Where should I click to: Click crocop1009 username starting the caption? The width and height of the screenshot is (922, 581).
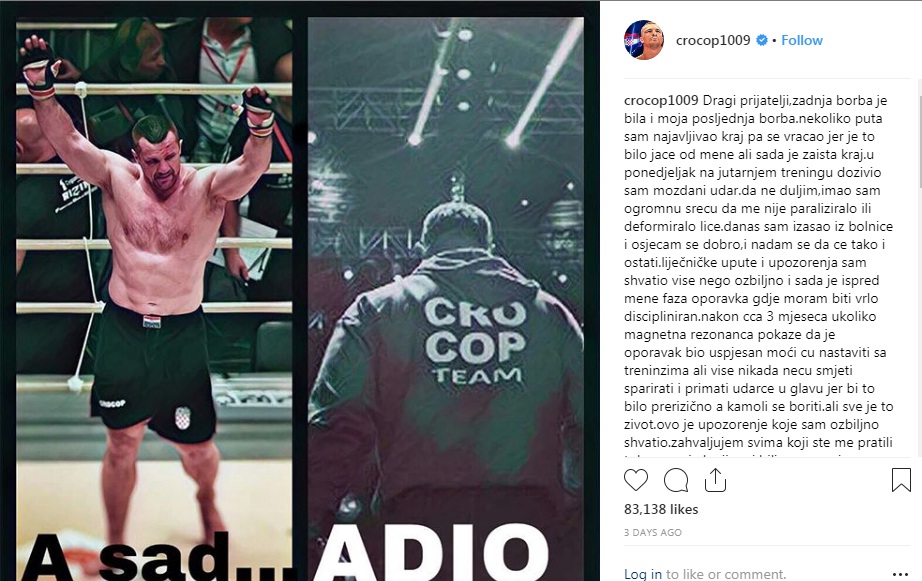tap(661, 100)
